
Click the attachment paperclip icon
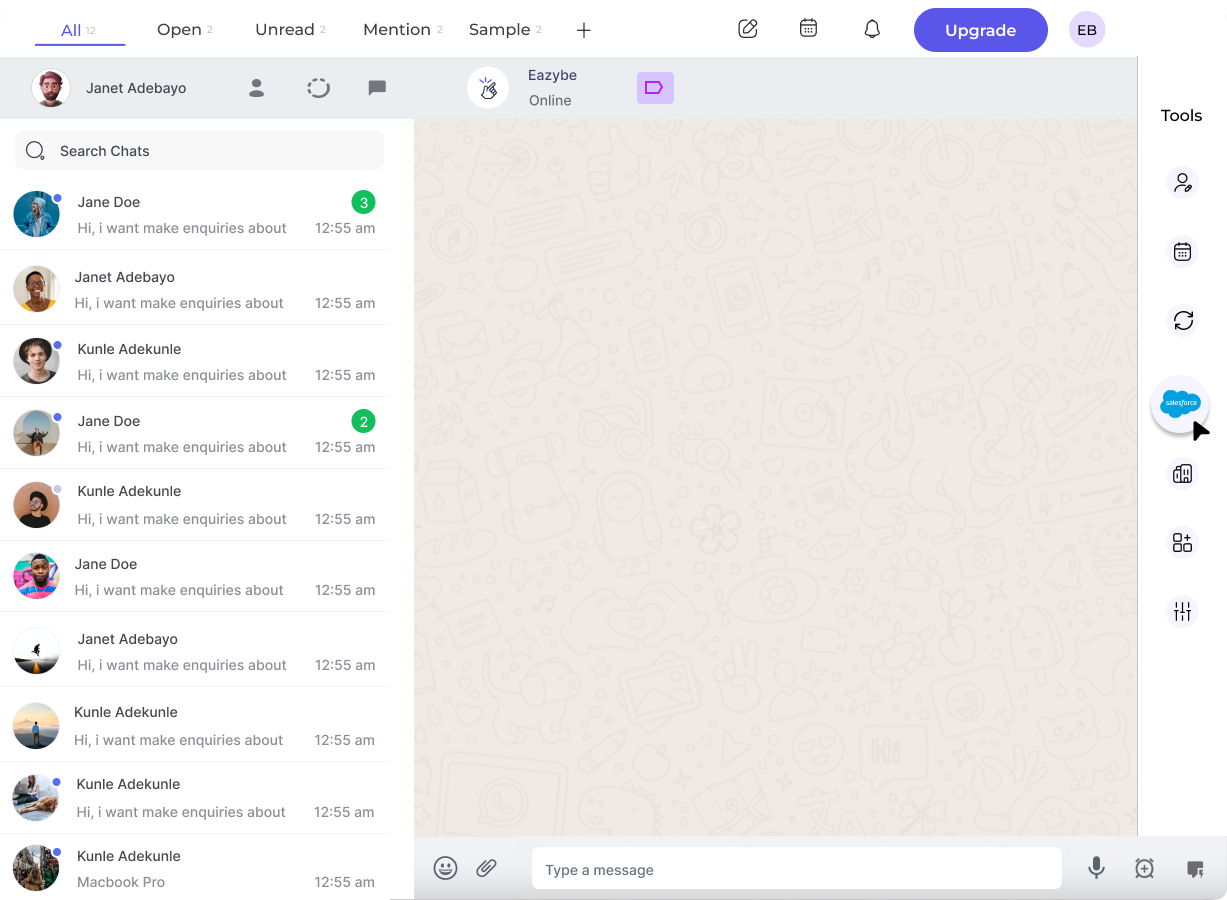[487, 868]
